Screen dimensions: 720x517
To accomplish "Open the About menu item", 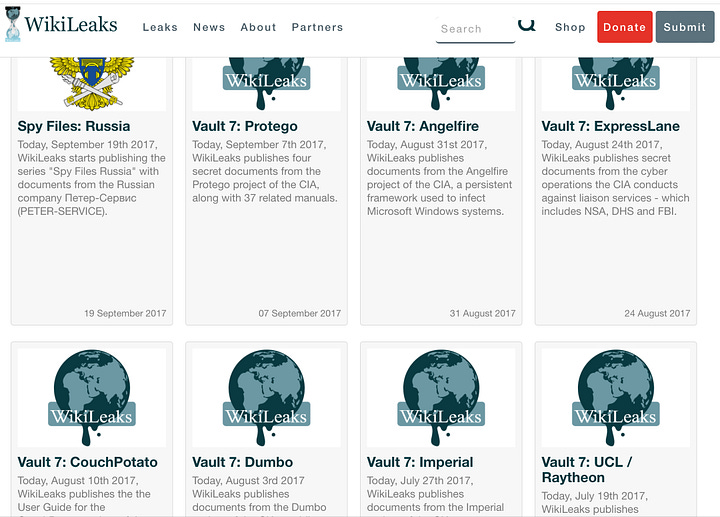I will point(258,27).
